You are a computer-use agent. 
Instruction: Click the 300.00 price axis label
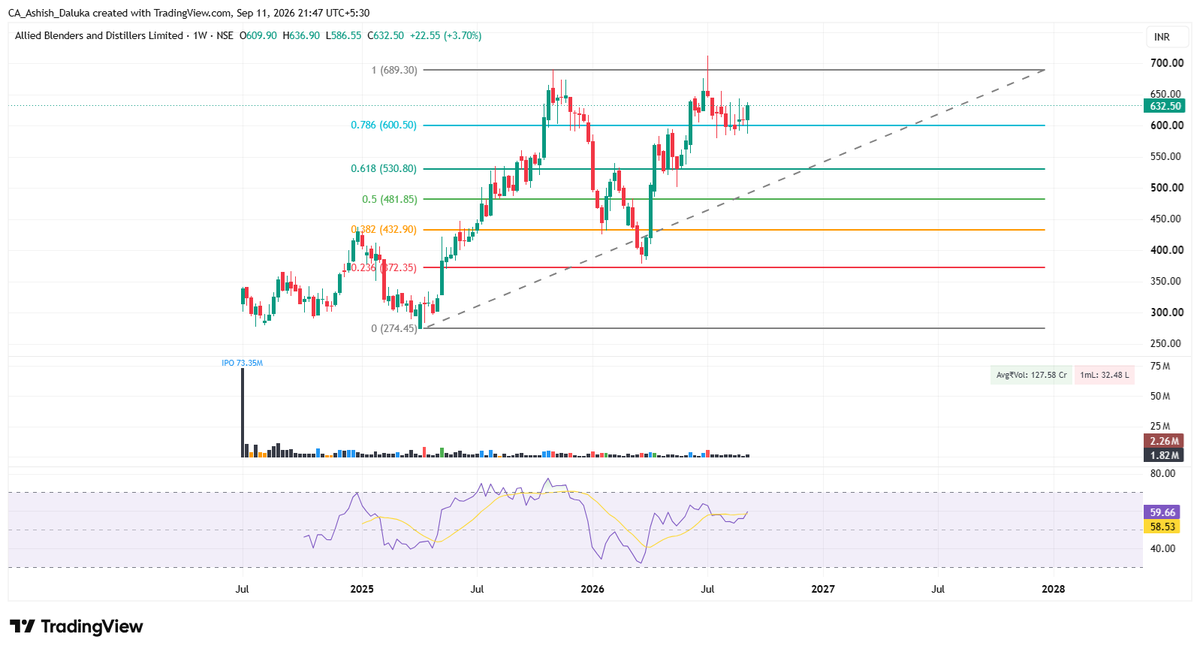coord(1165,313)
